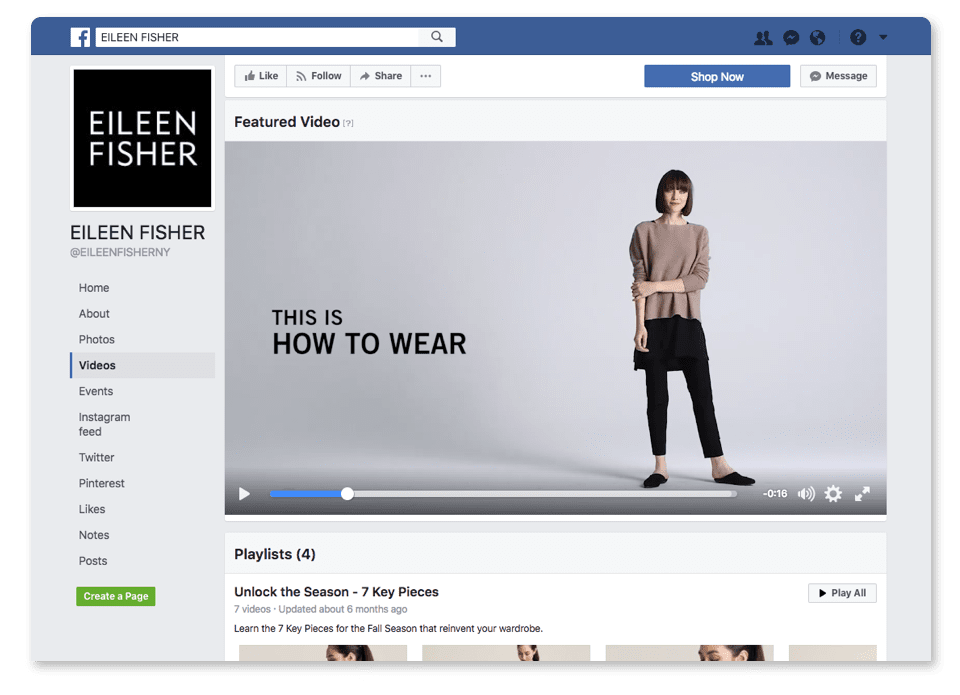Open the EILEEN FISHER profile picture
The image size is (960, 695).
143,138
